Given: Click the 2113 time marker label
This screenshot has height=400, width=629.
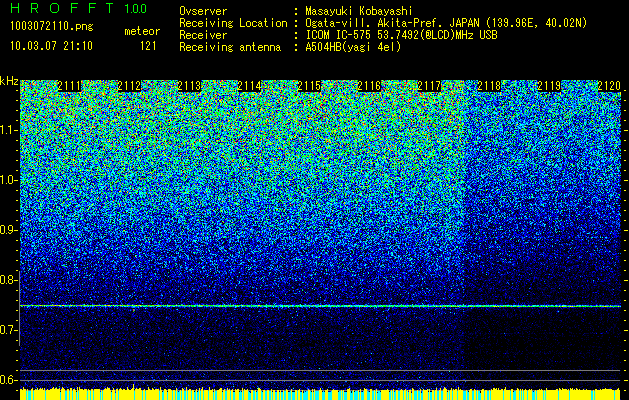Looking at the screenshot, I should point(189,86).
